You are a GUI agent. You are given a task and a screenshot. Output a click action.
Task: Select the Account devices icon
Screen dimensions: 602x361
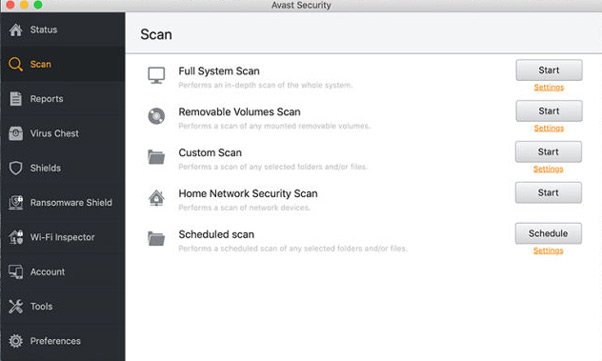(16, 272)
